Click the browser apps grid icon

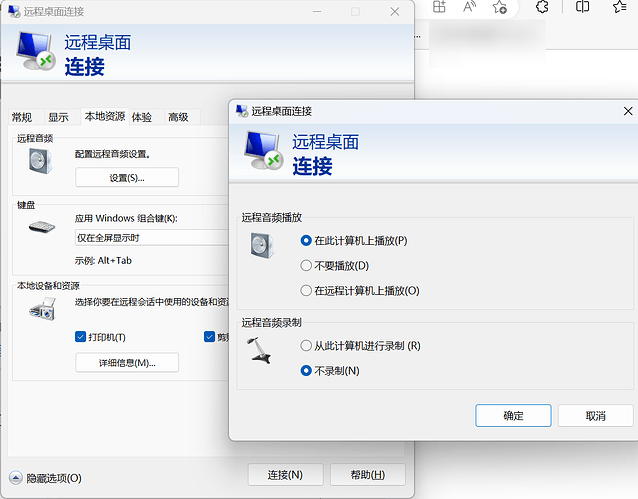pos(438,7)
